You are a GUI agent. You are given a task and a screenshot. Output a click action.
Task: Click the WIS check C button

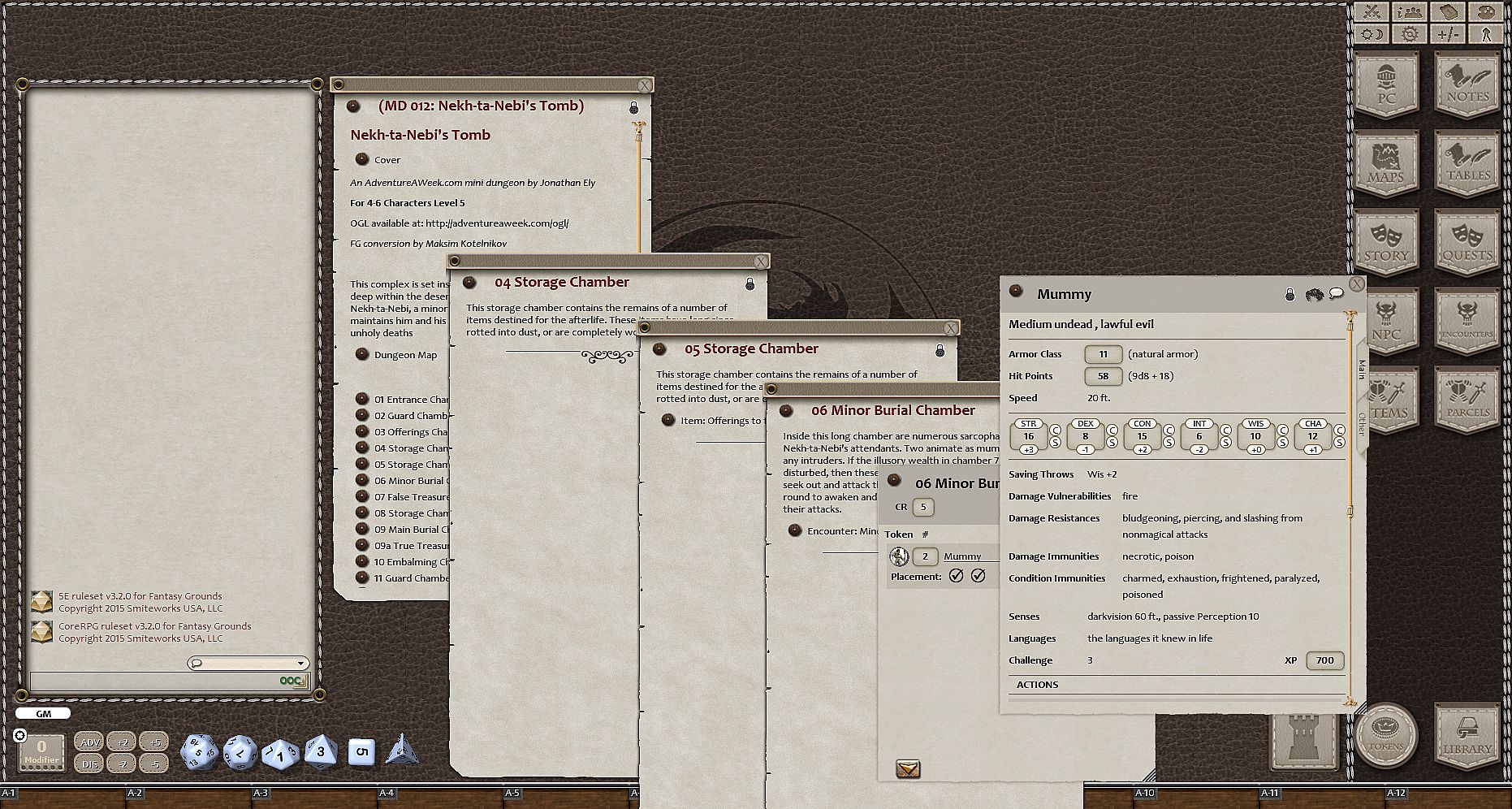(1282, 430)
